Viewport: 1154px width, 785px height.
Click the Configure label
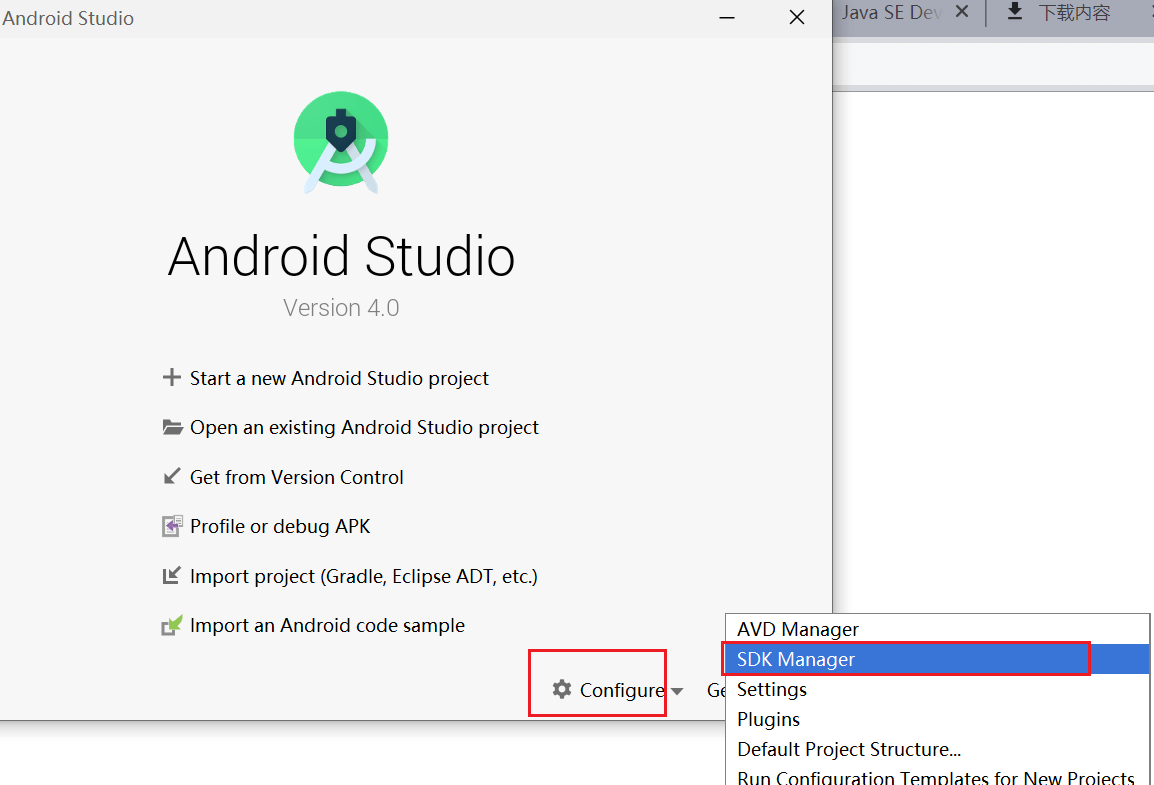622,690
